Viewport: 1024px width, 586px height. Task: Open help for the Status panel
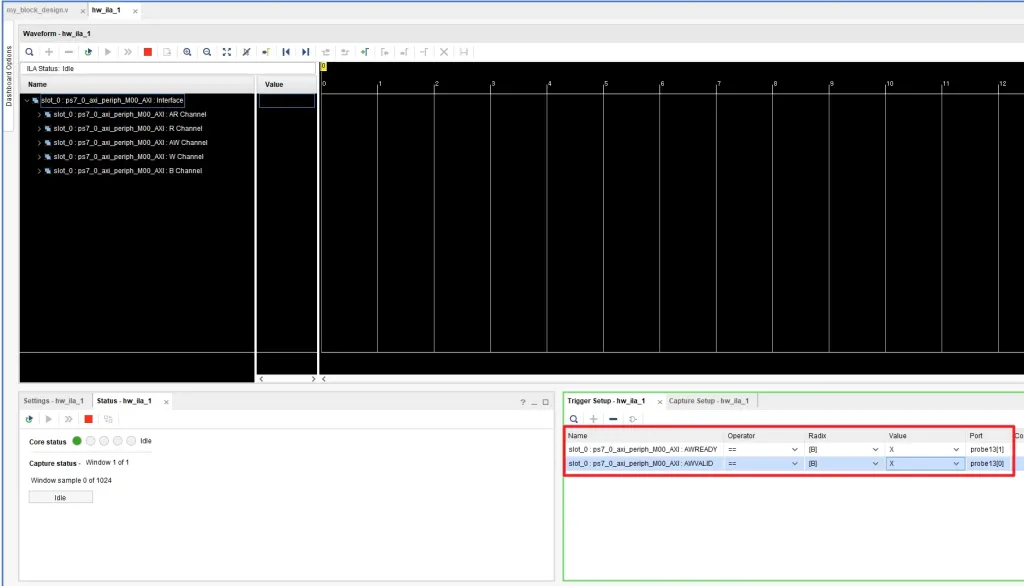(522, 402)
